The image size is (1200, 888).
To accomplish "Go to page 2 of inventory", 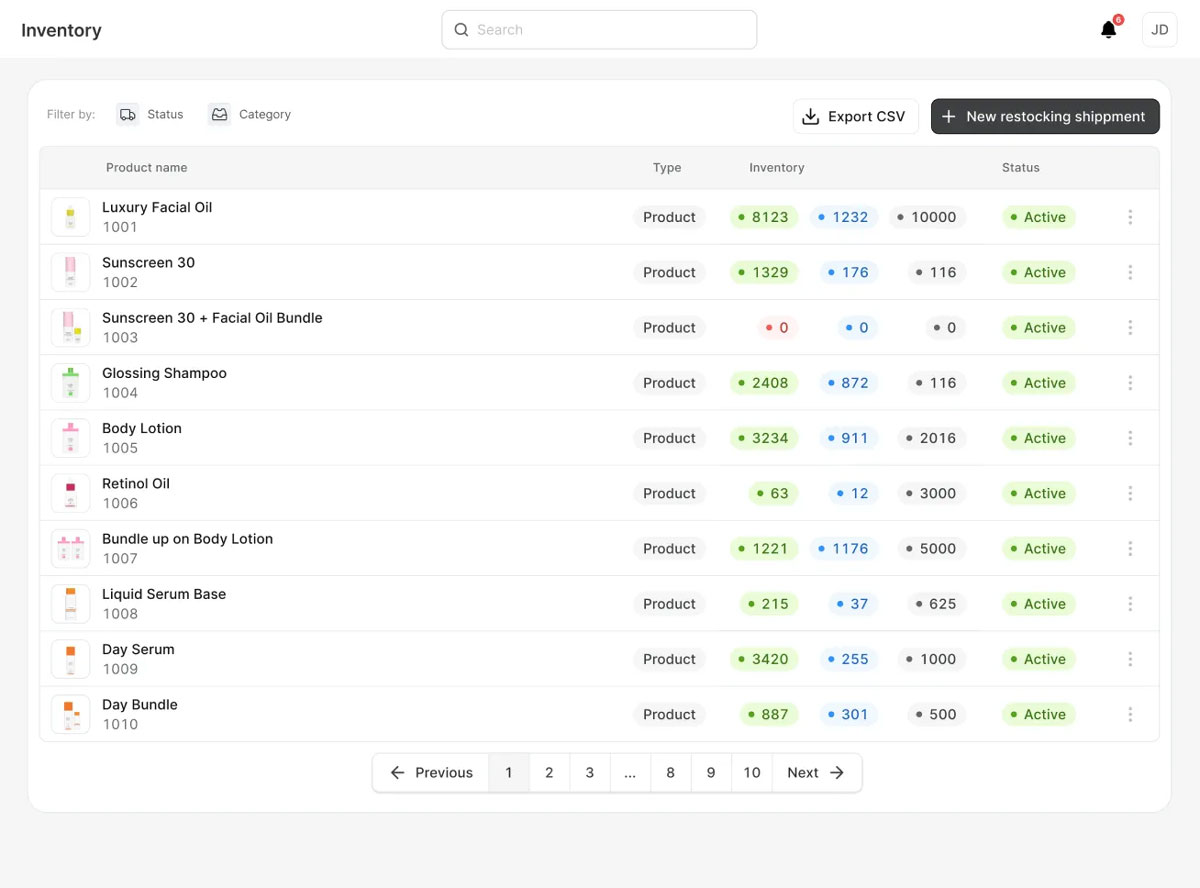I will click(x=549, y=772).
